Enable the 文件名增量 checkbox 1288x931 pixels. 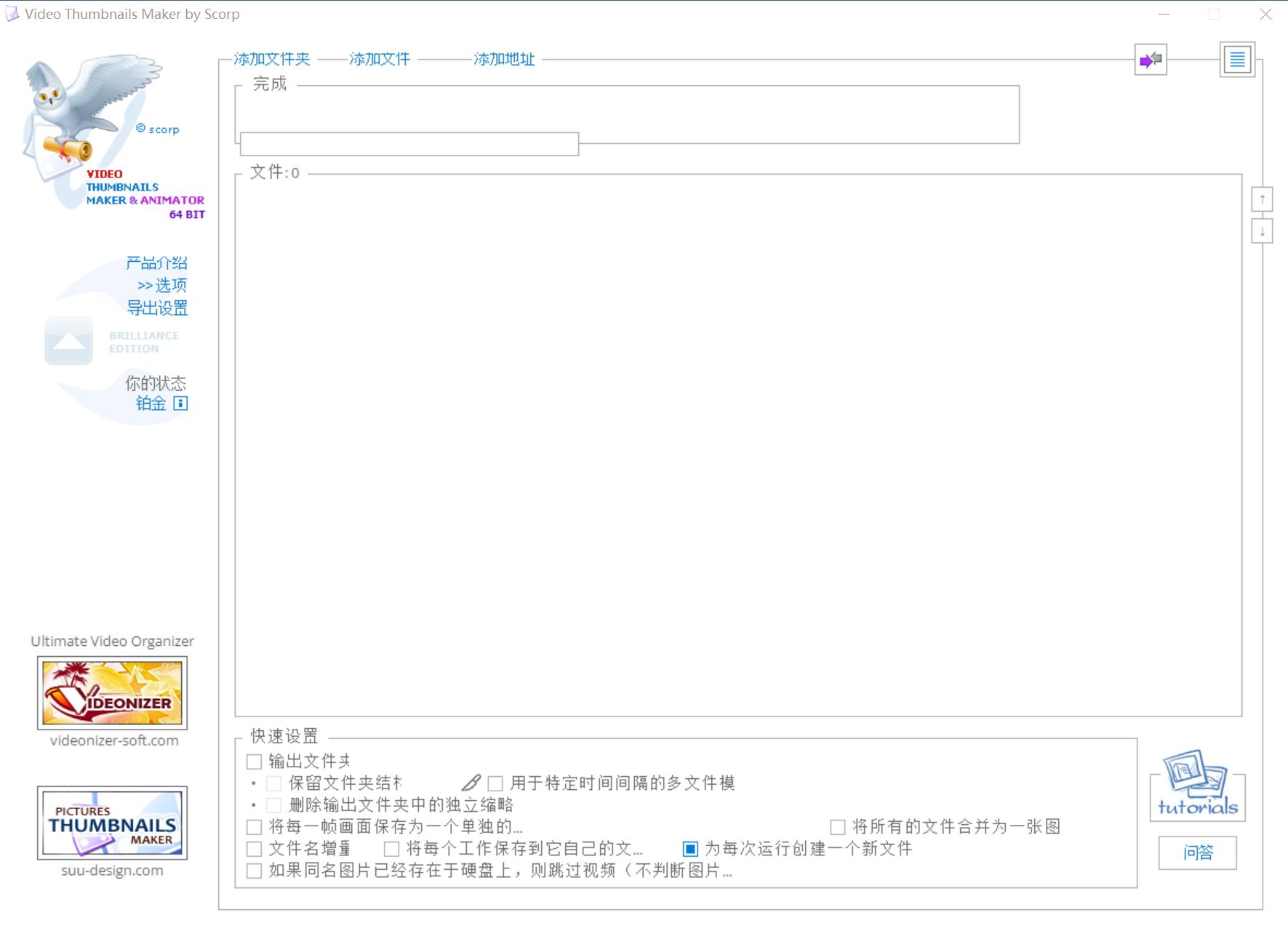pos(255,849)
